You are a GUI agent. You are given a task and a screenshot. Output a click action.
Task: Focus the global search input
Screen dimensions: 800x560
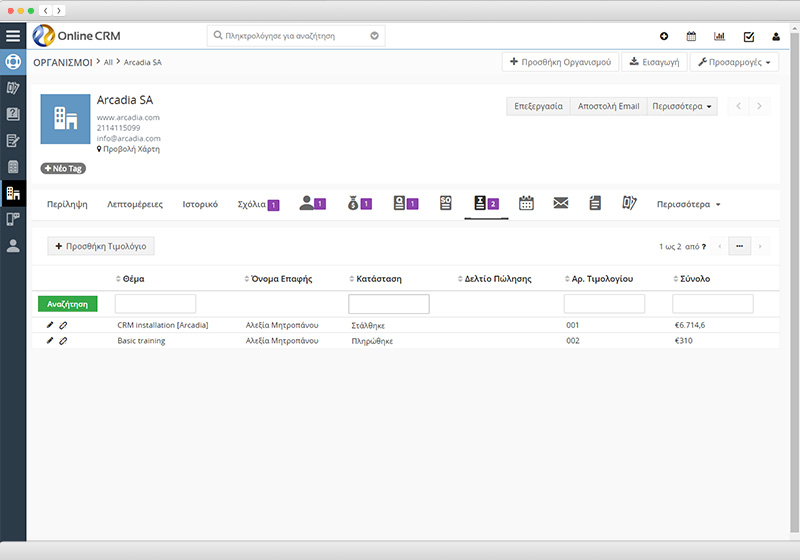pos(296,36)
